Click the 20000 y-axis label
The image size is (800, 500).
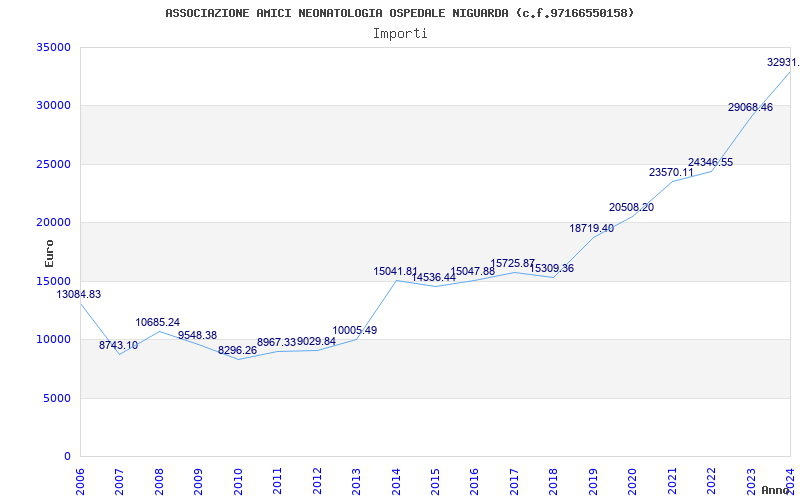(53, 222)
